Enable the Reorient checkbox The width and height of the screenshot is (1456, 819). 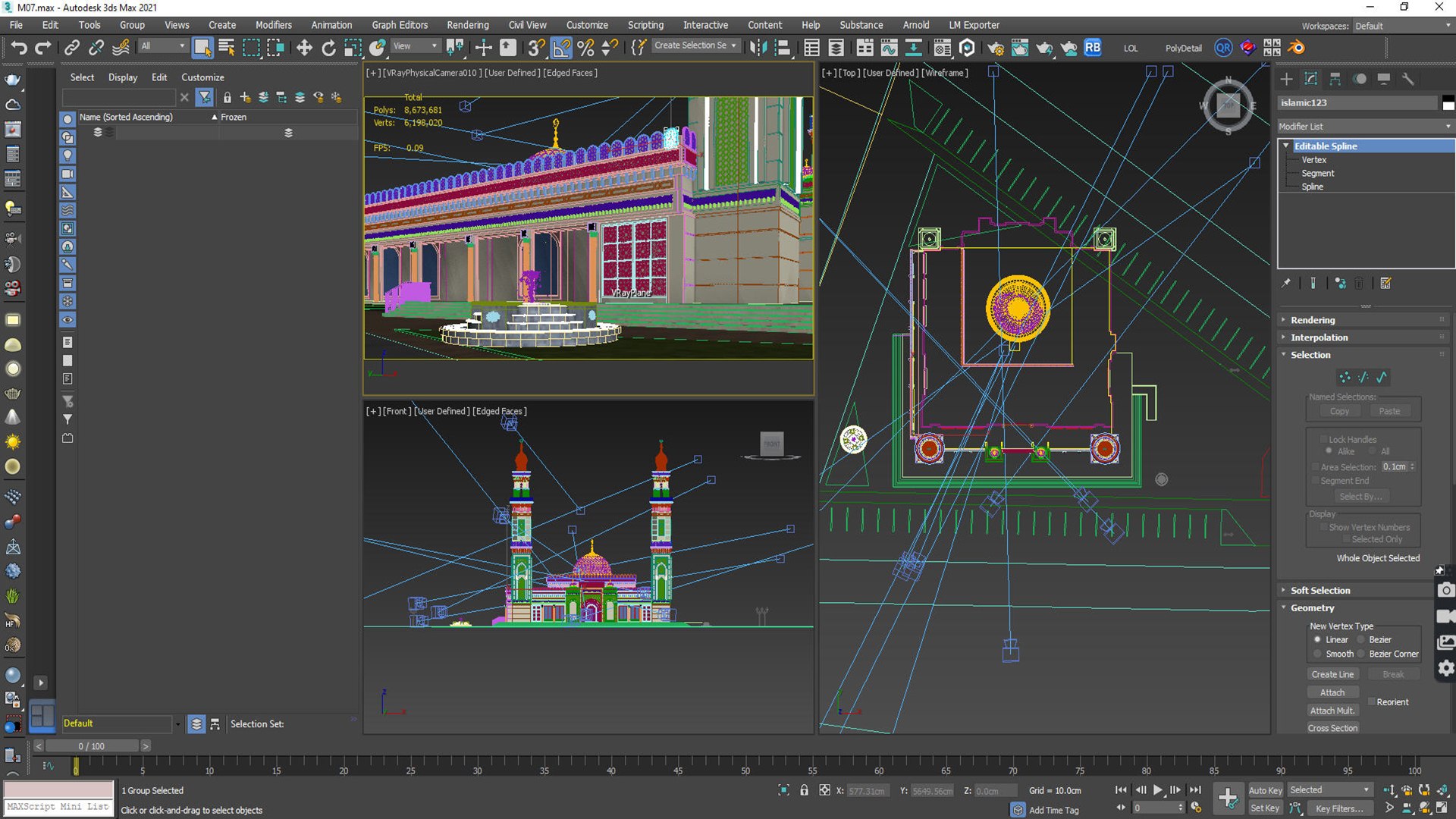pyautogui.click(x=1371, y=702)
